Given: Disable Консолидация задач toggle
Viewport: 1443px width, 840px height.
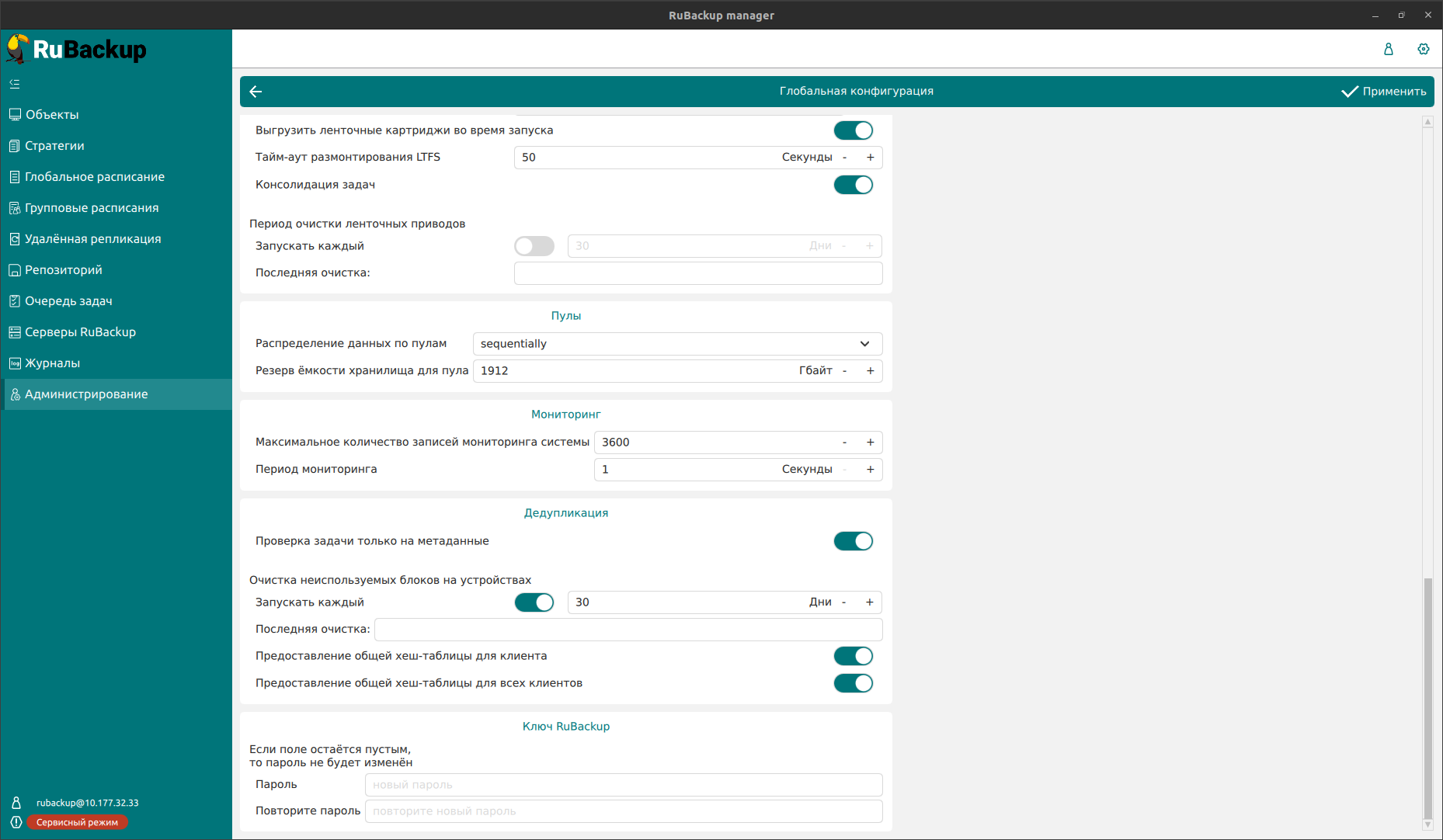Looking at the screenshot, I should click(x=853, y=185).
